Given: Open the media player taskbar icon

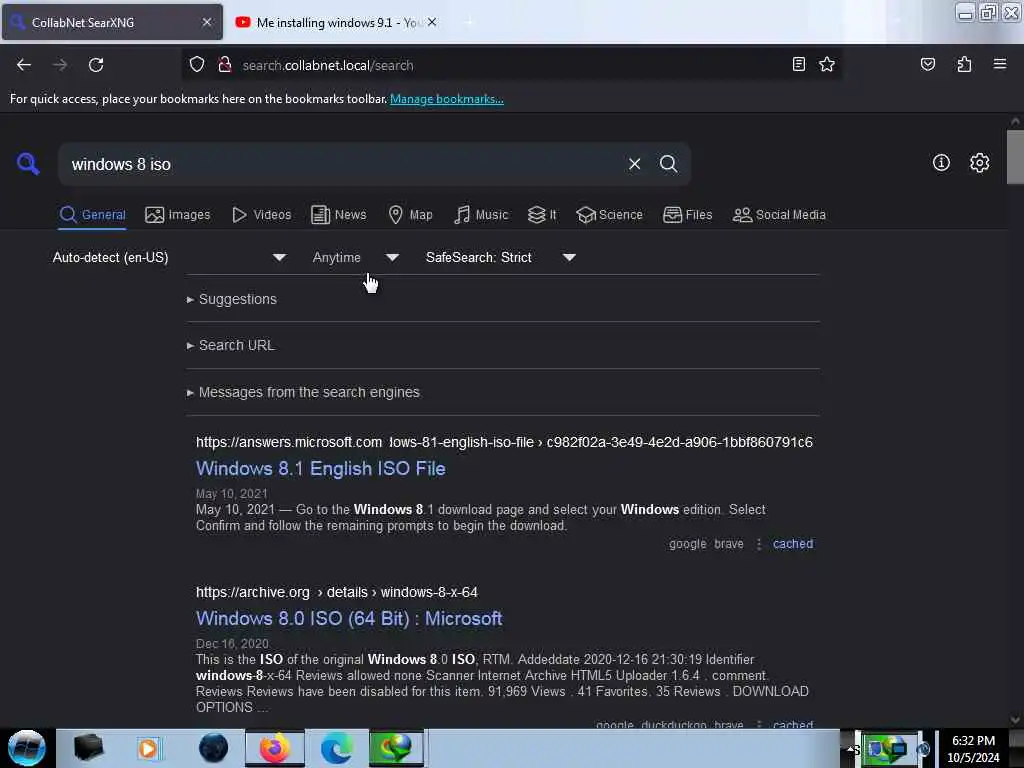Looking at the screenshot, I should point(148,748).
